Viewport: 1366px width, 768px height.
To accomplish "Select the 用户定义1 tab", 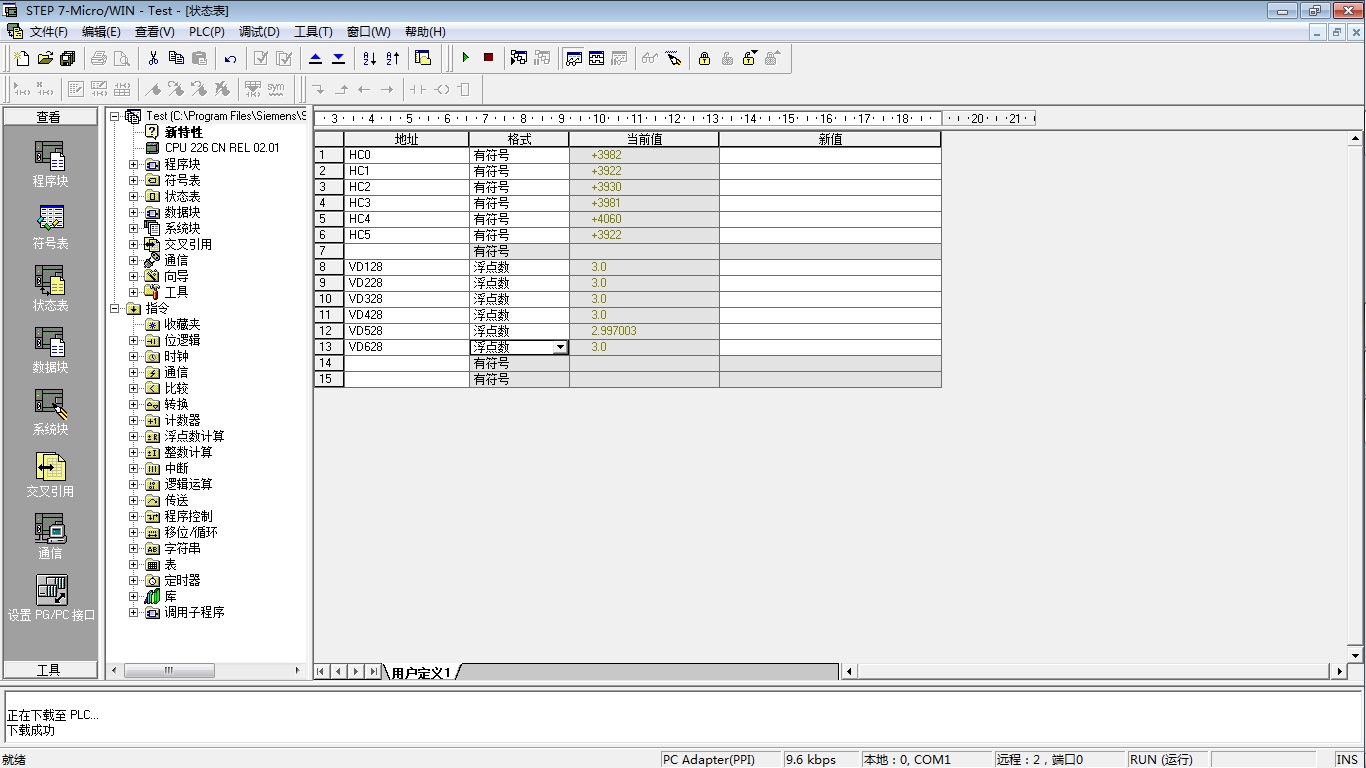I will [x=421, y=672].
